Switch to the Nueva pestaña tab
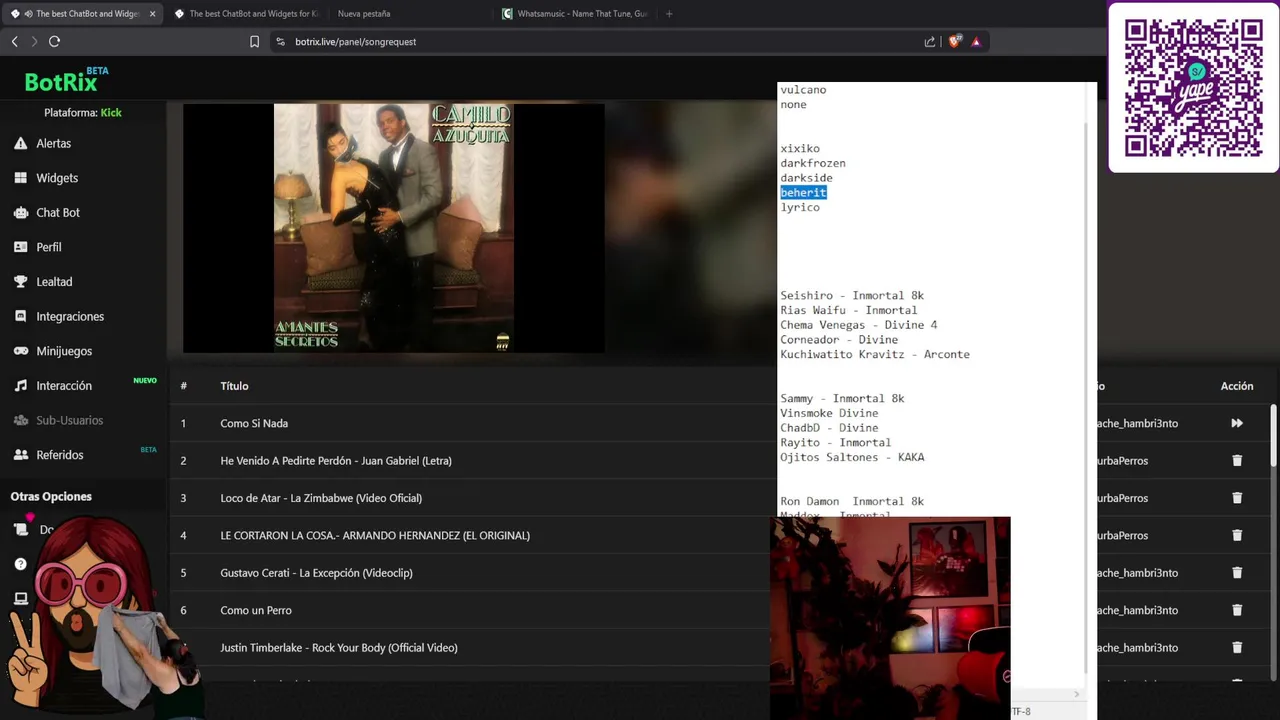Viewport: 1280px width, 720px height. (364, 14)
